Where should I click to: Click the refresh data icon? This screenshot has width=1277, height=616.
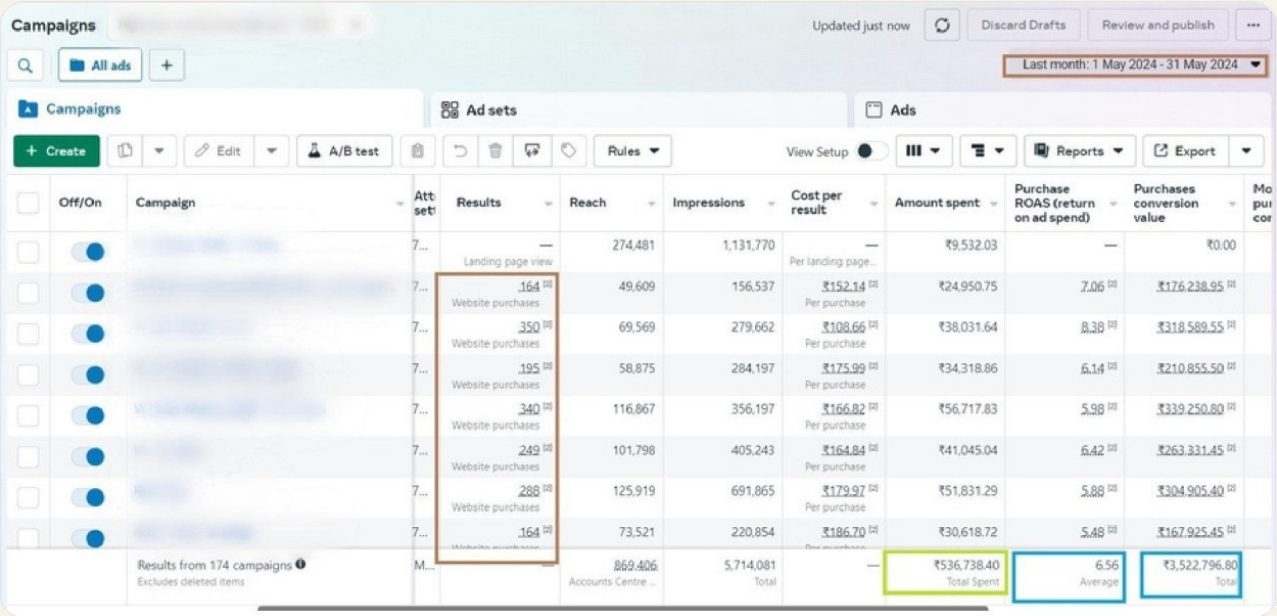(x=941, y=25)
